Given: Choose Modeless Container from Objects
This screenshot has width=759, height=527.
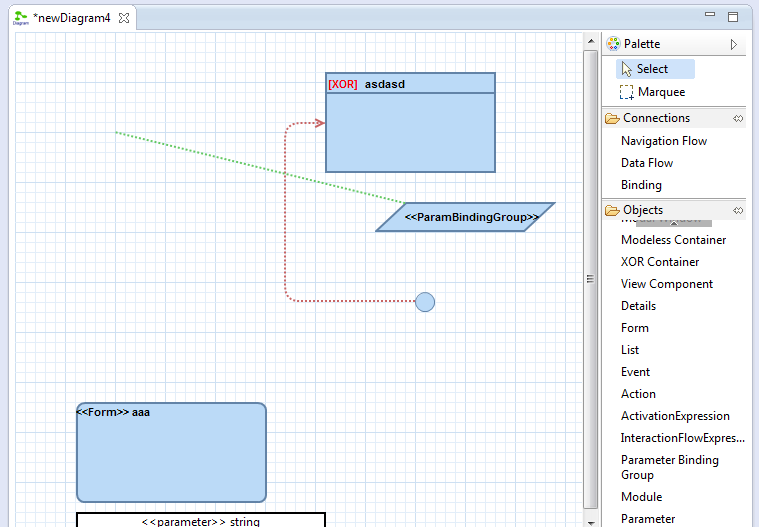Looking at the screenshot, I should (673, 240).
